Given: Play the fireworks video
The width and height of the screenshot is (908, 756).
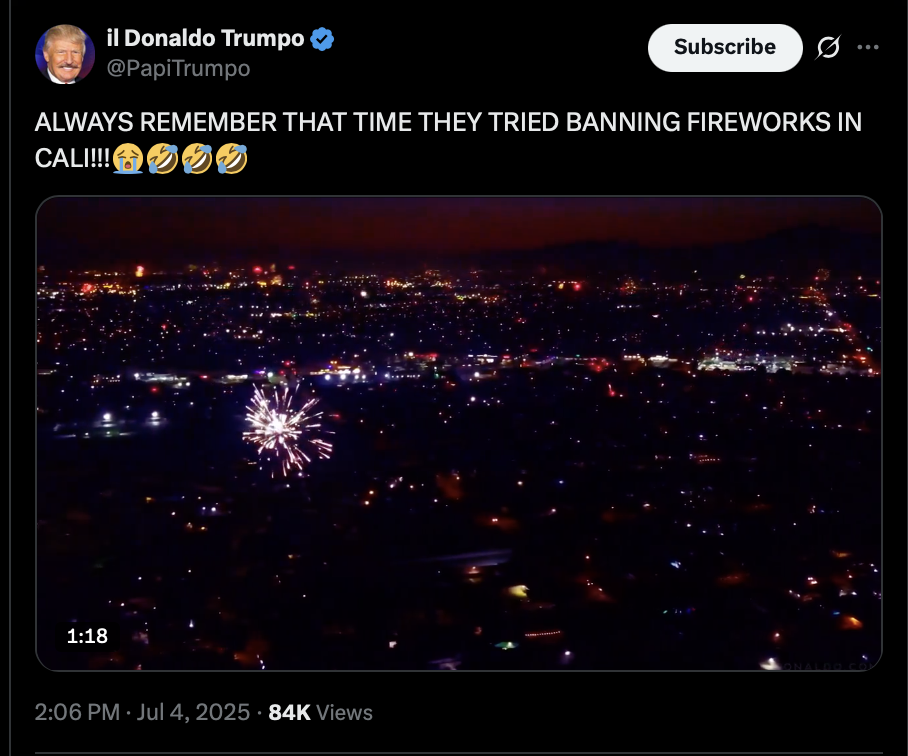Looking at the screenshot, I should click(459, 433).
